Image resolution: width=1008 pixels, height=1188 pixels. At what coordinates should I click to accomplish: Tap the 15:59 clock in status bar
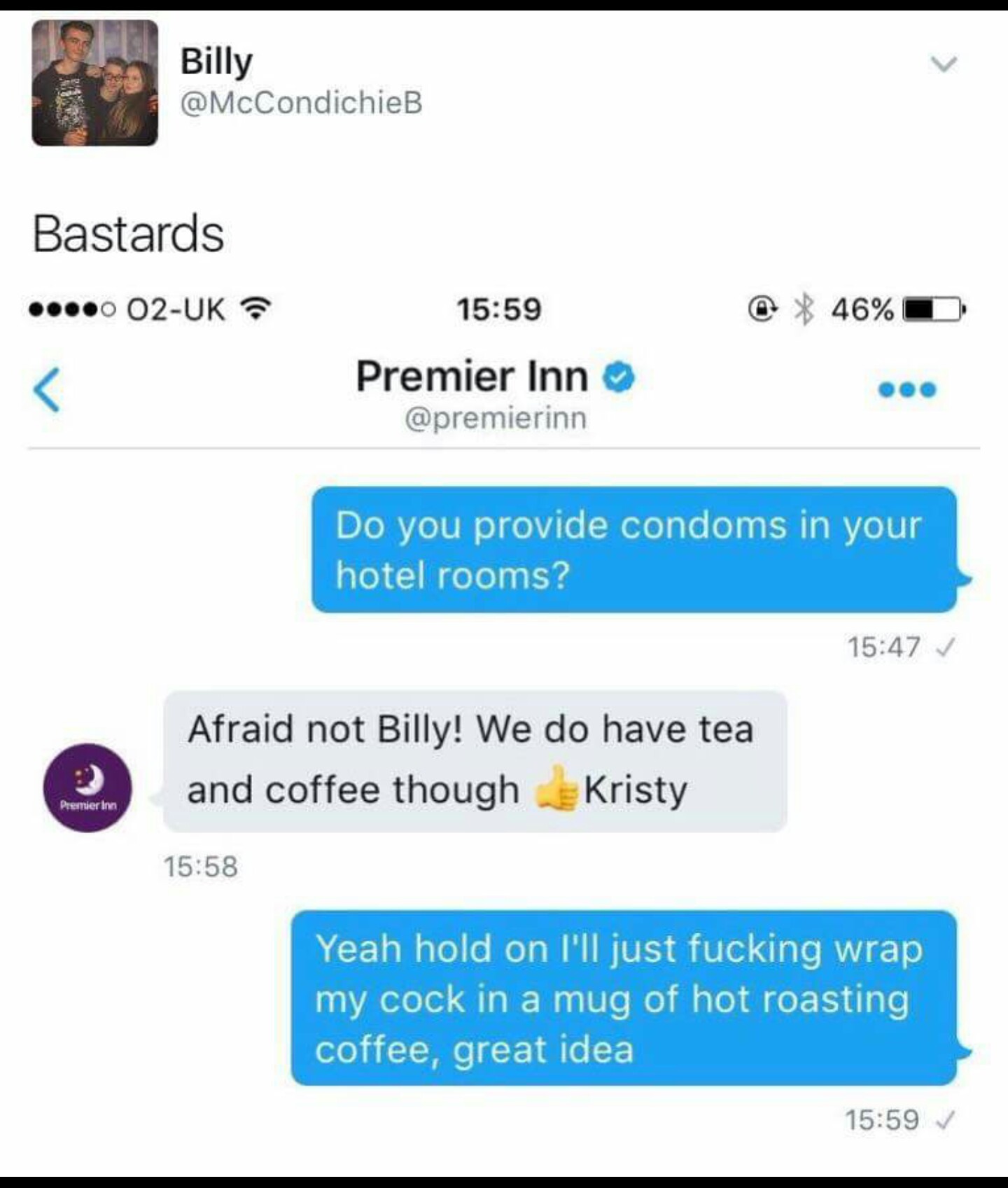(499, 309)
